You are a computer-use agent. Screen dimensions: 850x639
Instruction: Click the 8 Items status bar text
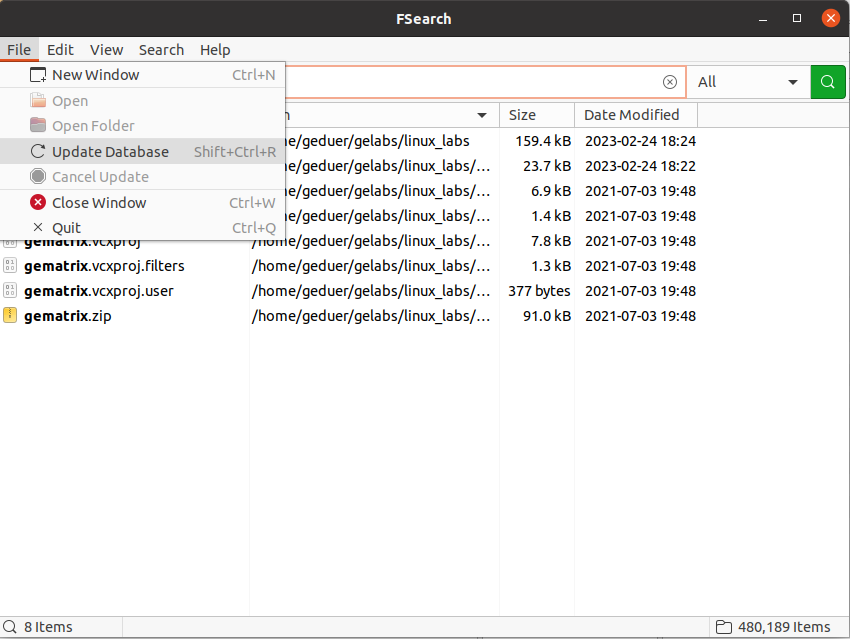48,627
